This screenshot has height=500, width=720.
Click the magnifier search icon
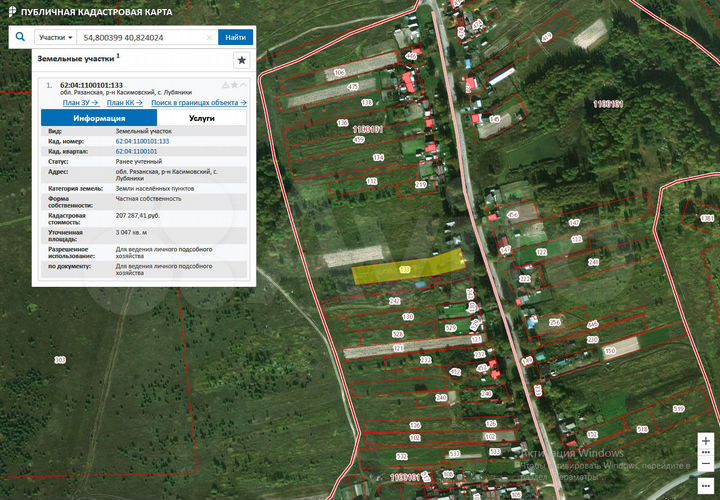point(19,37)
